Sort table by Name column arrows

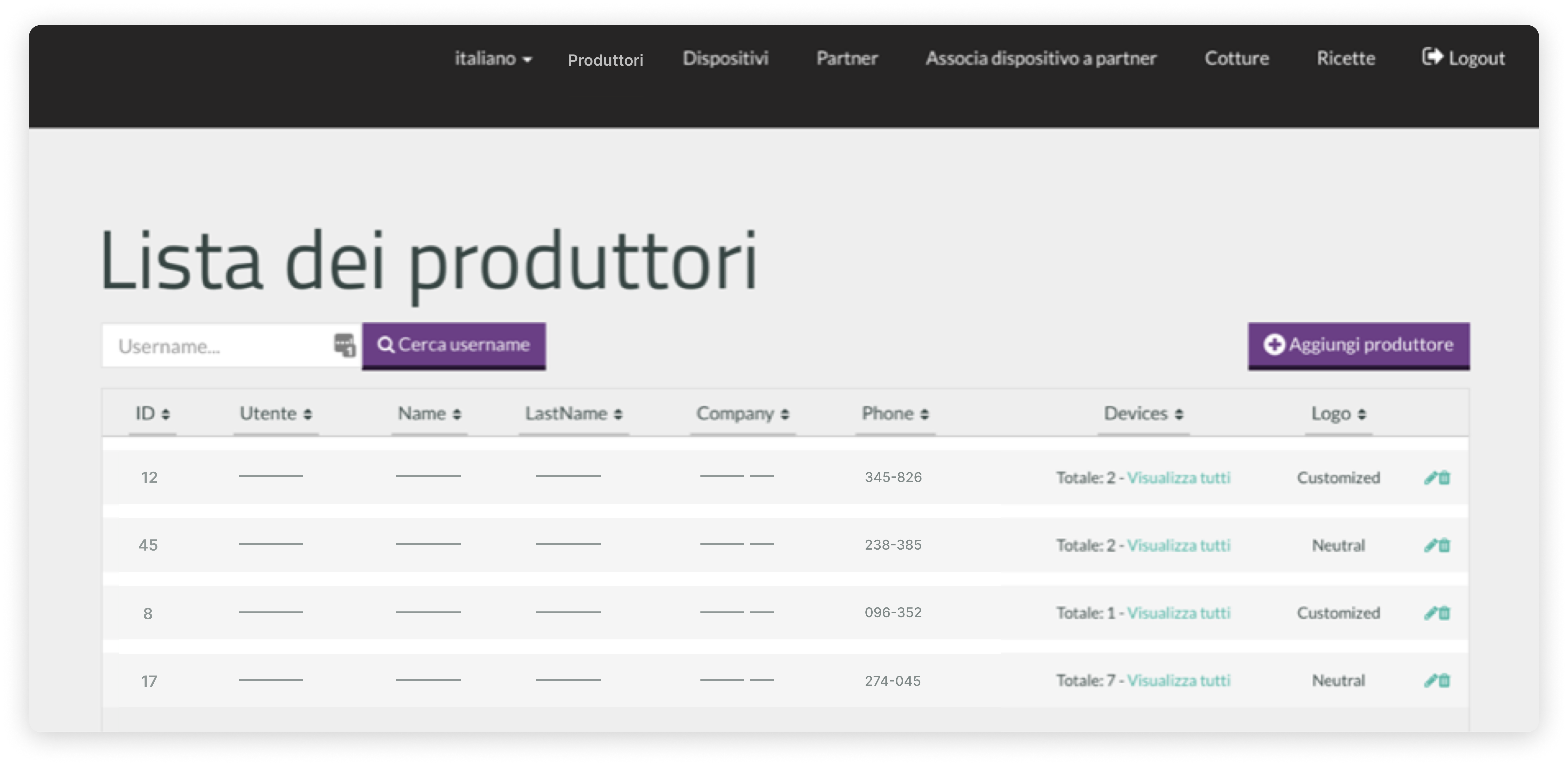tap(457, 414)
